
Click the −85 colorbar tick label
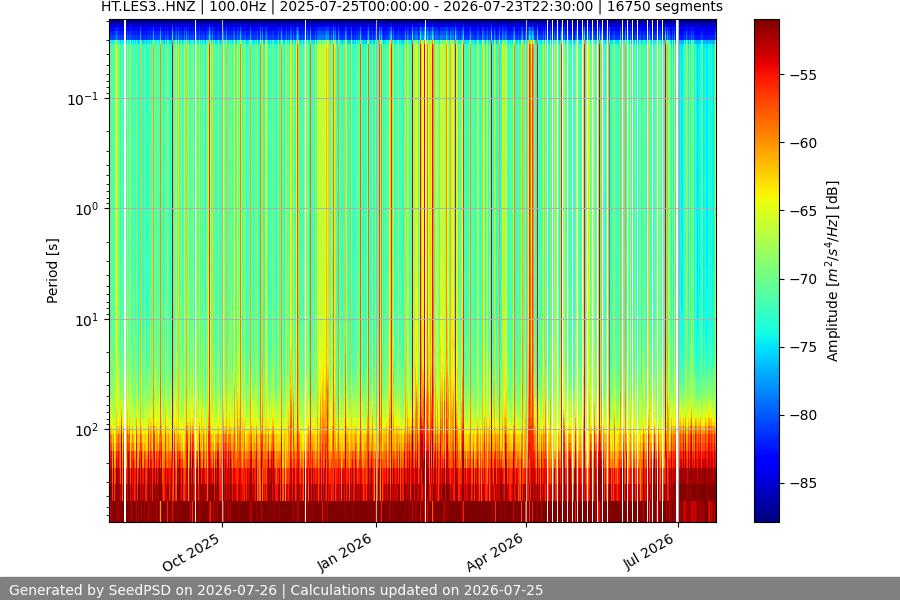[803, 483]
